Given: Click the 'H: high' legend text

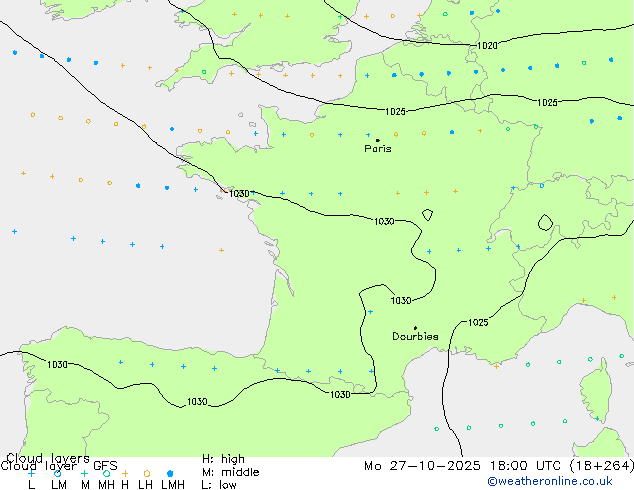Looking at the screenshot, I should point(223,459).
